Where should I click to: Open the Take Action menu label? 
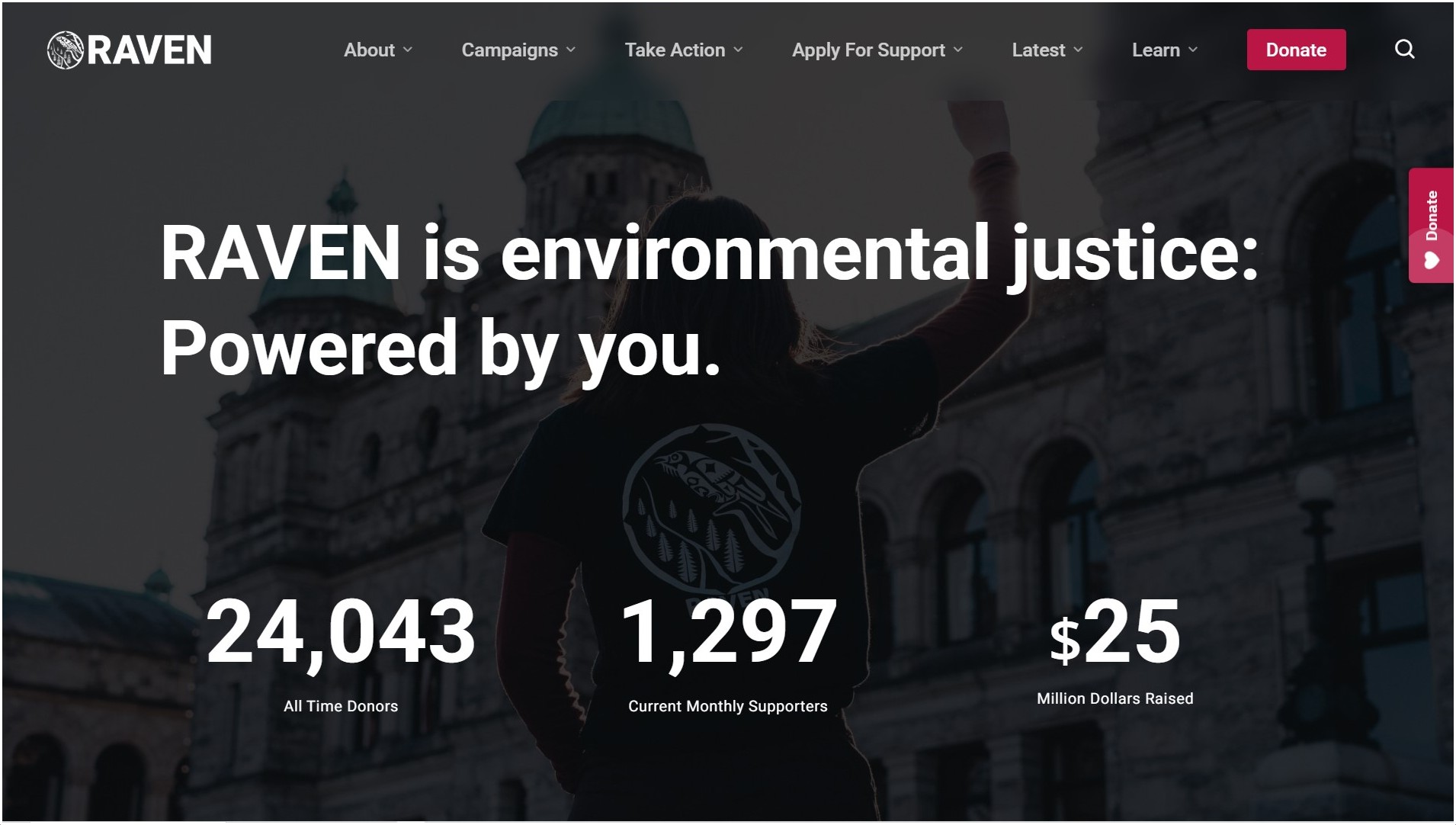tap(675, 50)
